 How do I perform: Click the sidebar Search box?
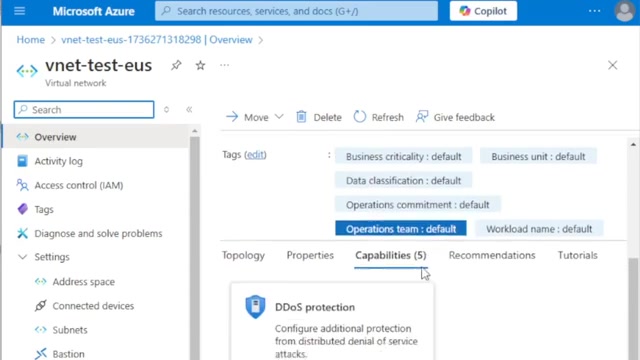84,109
